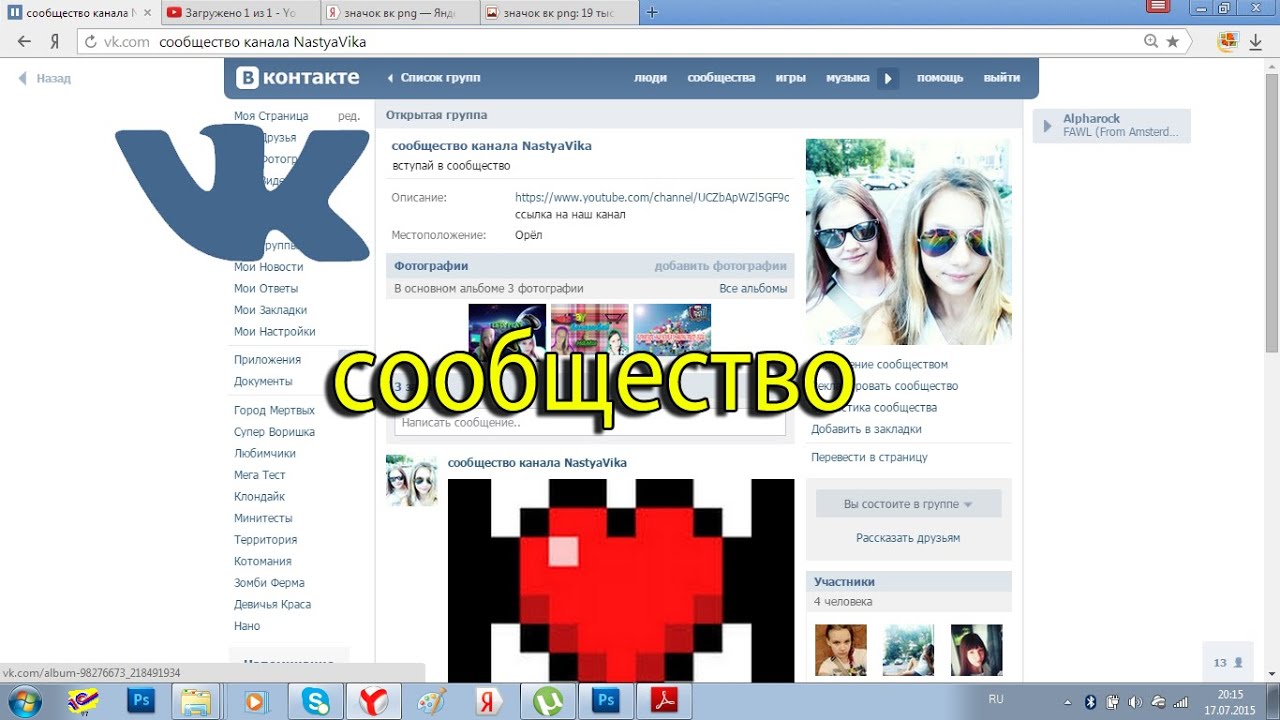Screen dimensions: 1280x720
Task: Open the Windows Start menu
Action: tap(23, 700)
